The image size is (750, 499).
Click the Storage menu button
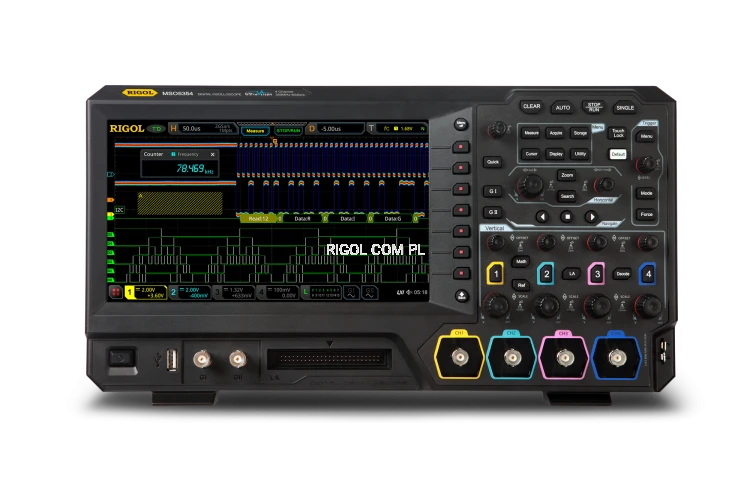coord(580,133)
